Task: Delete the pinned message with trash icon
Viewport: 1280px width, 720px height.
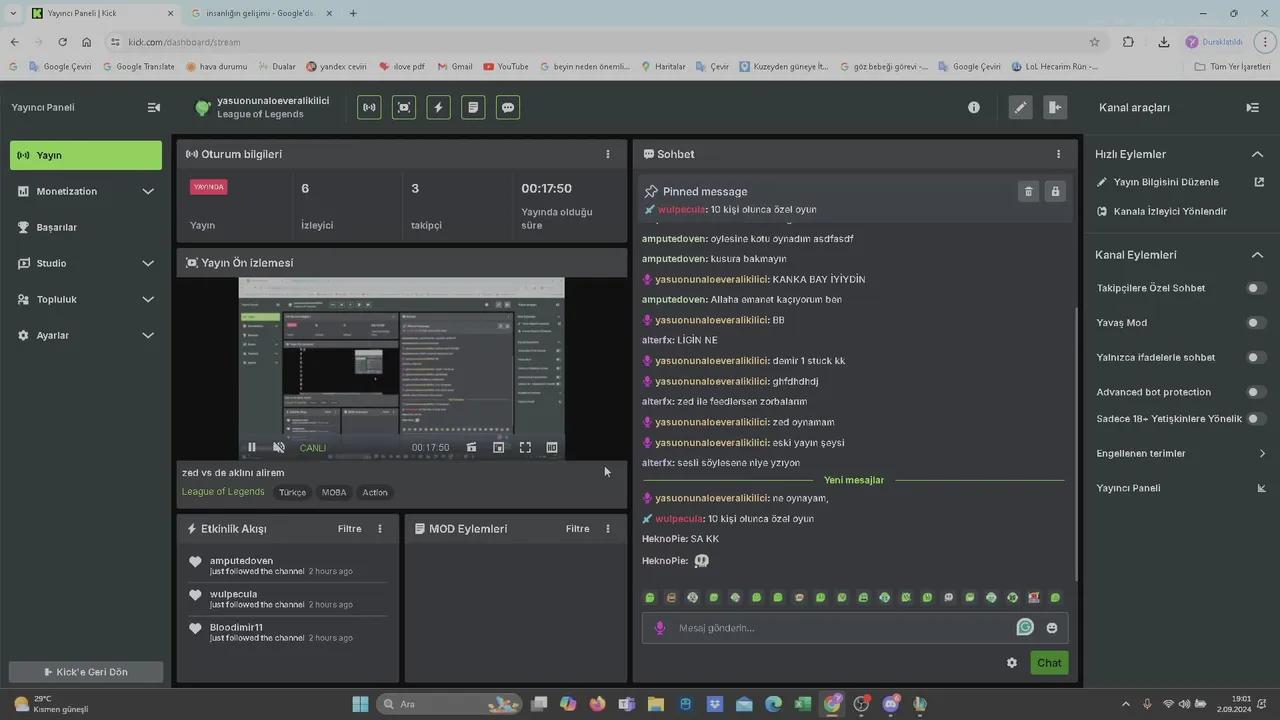Action: pyautogui.click(x=1028, y=191)
